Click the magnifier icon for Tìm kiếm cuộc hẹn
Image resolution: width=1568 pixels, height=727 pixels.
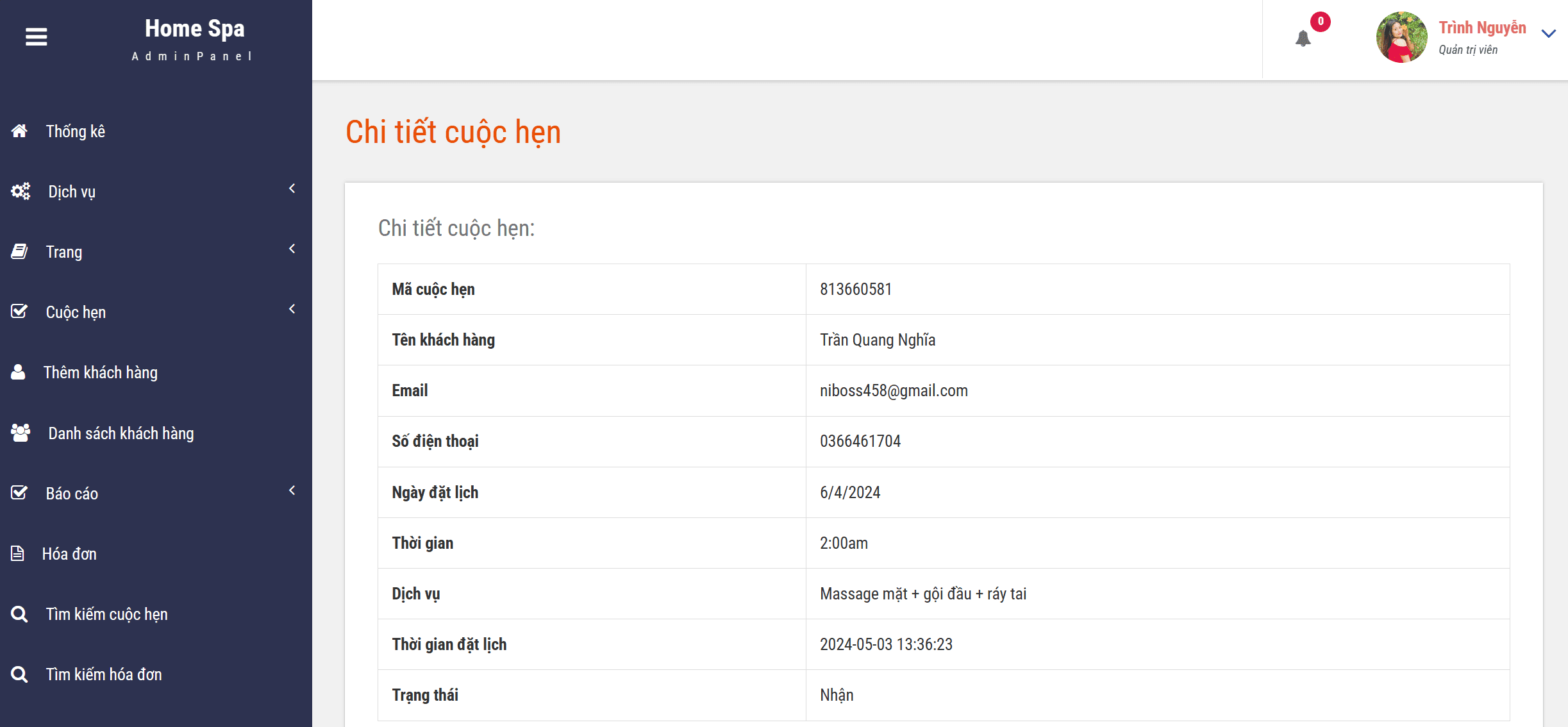[x=19, y=614]
